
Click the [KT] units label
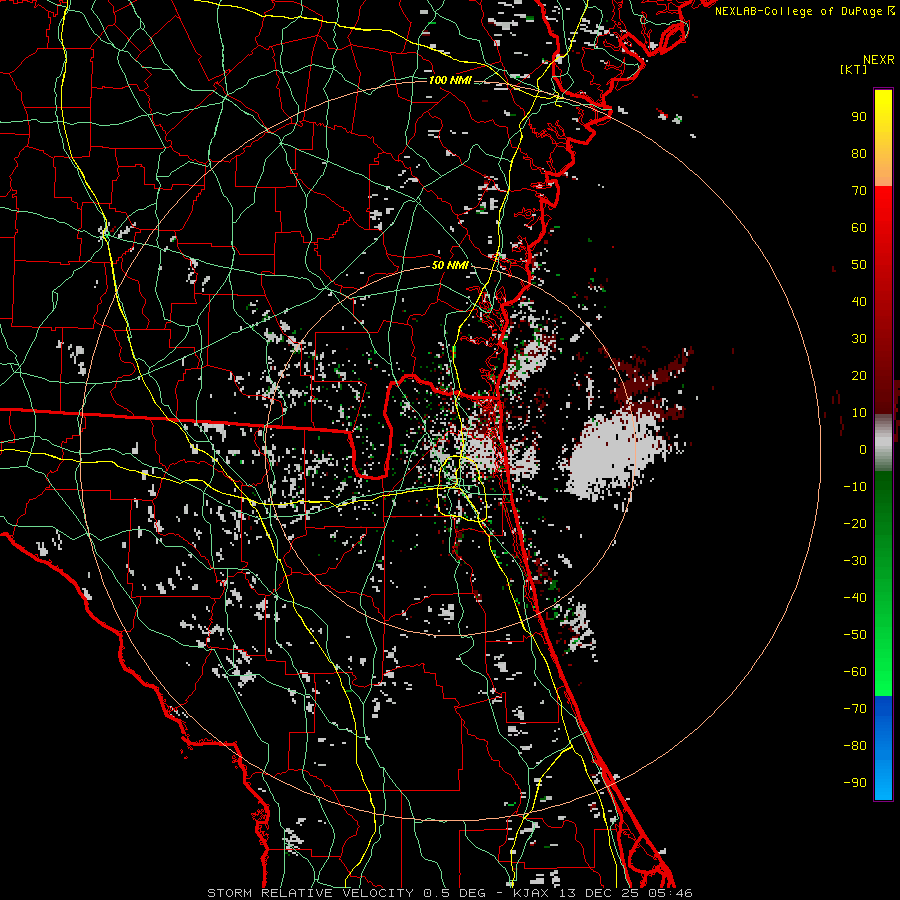click(853, 69)
